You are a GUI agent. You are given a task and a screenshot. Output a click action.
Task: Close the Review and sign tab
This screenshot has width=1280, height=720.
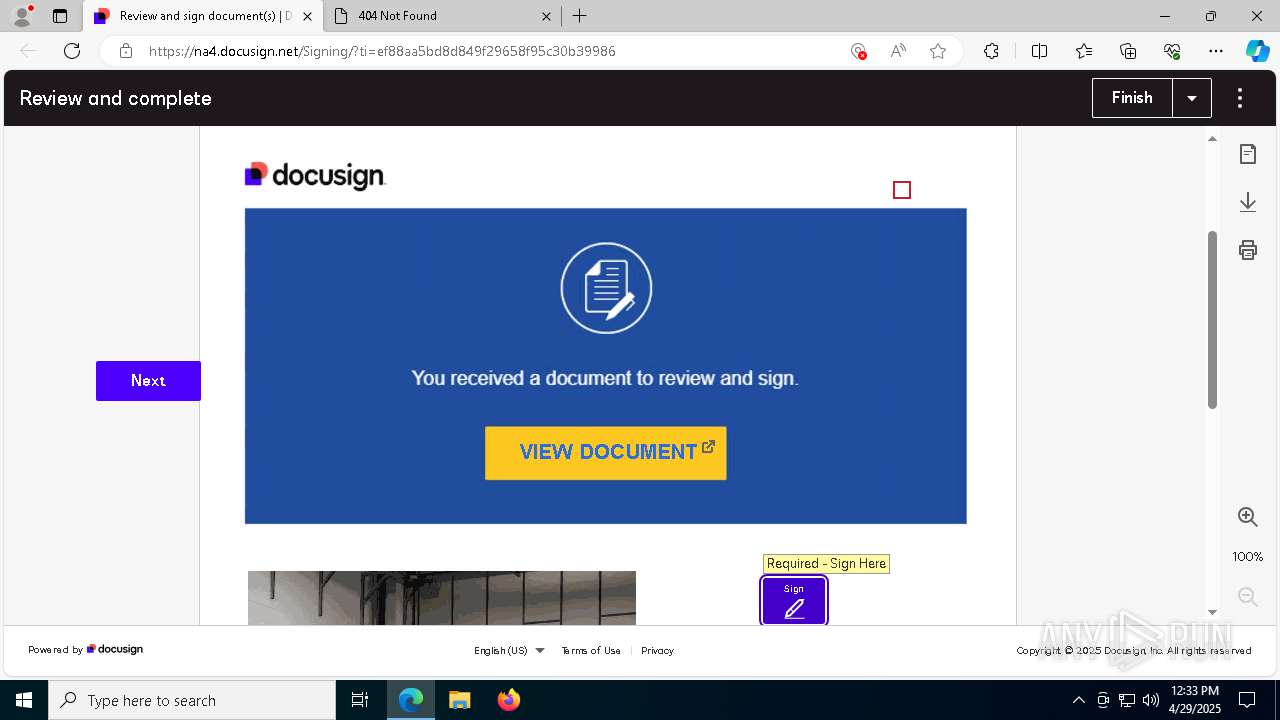tap(307, 16)
